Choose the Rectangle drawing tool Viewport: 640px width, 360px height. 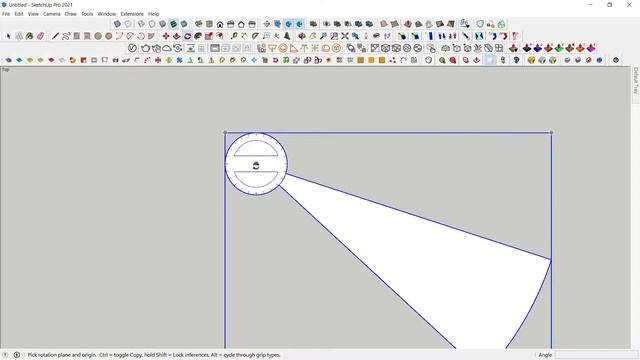point(77,36)
